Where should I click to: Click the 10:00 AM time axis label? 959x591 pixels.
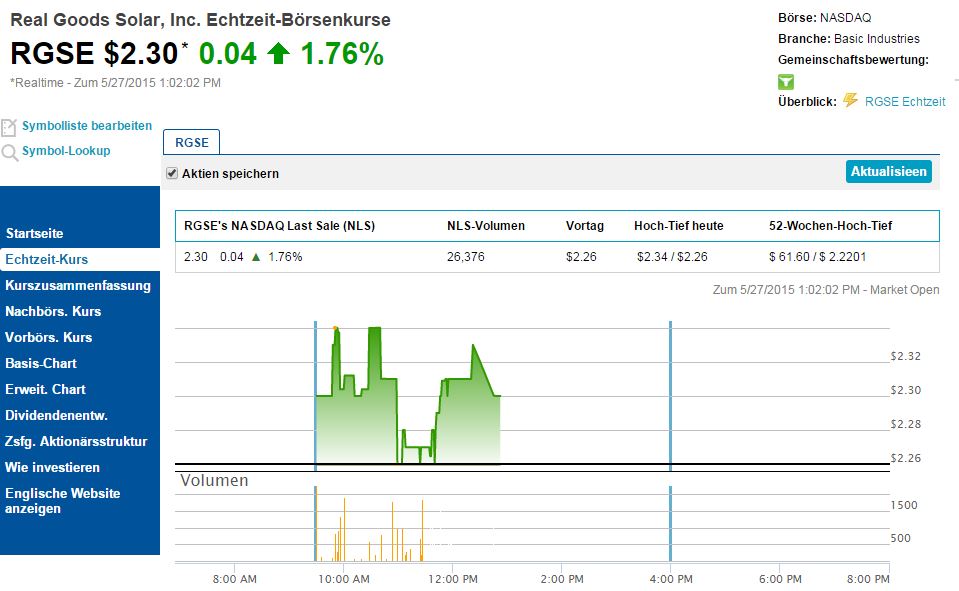[344, 579]
